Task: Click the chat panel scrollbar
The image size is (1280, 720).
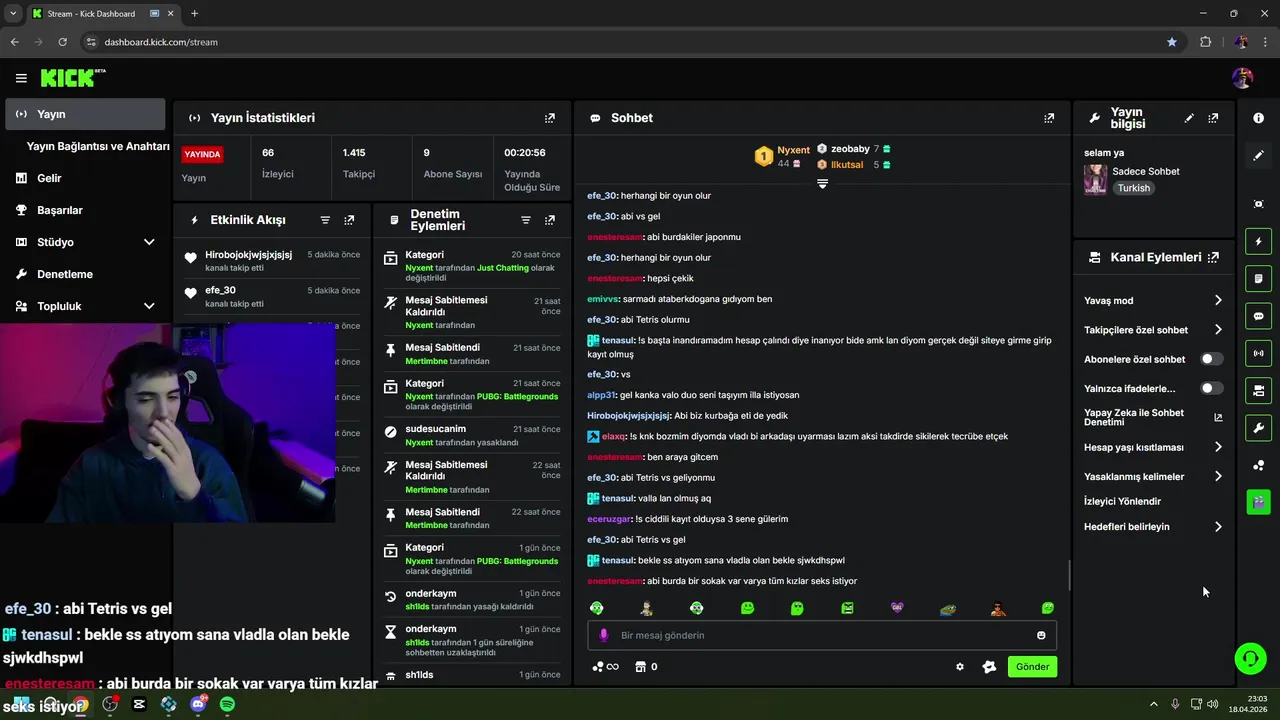Action: click(1069, 575)
